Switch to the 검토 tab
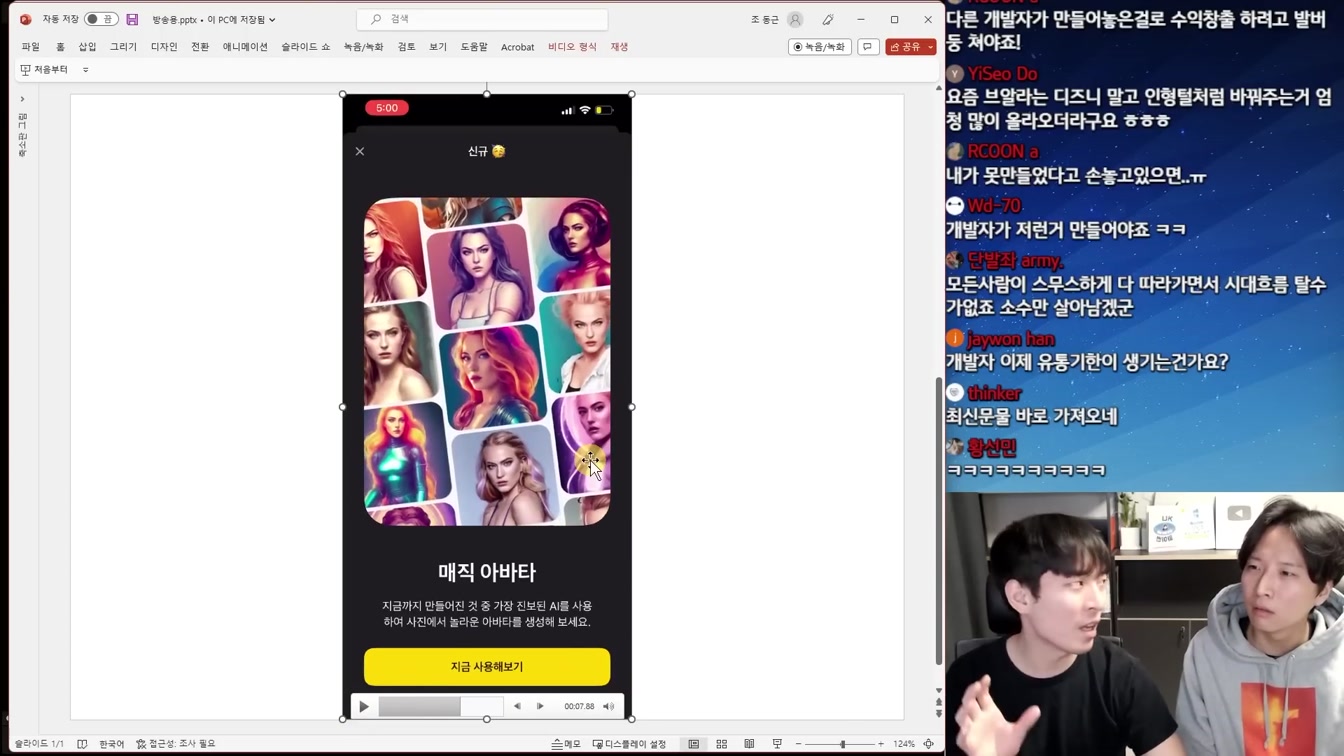 (406, 47)
